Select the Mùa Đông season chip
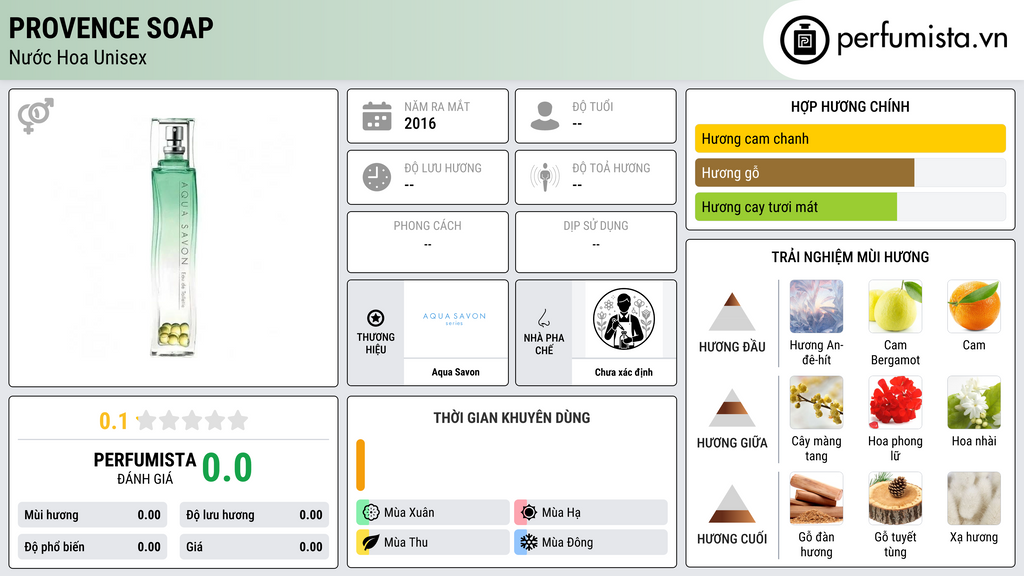Viewport: 1024px width, 576px height. (x=591, y=542)
